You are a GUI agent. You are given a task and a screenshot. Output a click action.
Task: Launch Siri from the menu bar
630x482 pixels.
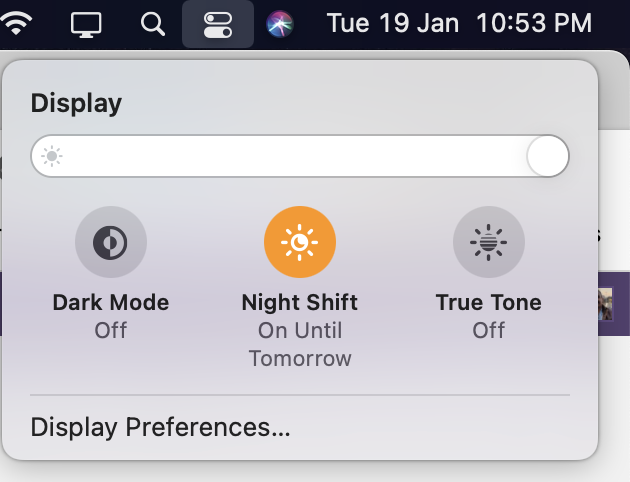coord(280,24)
